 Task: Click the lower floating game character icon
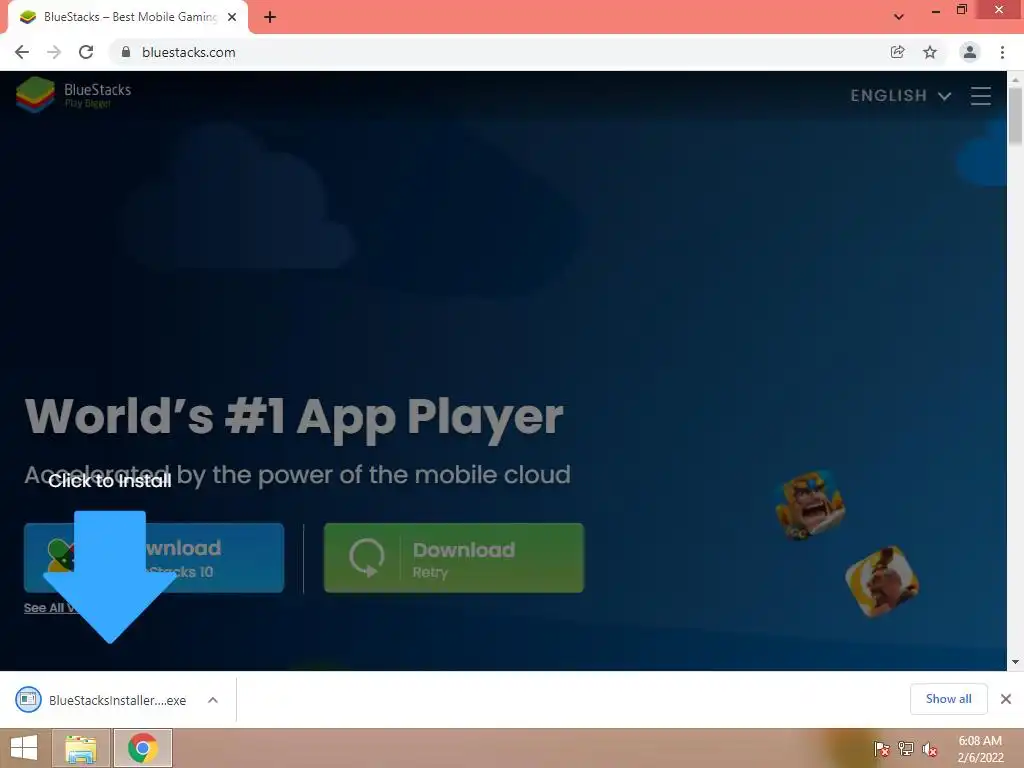[x=882, y=581]
